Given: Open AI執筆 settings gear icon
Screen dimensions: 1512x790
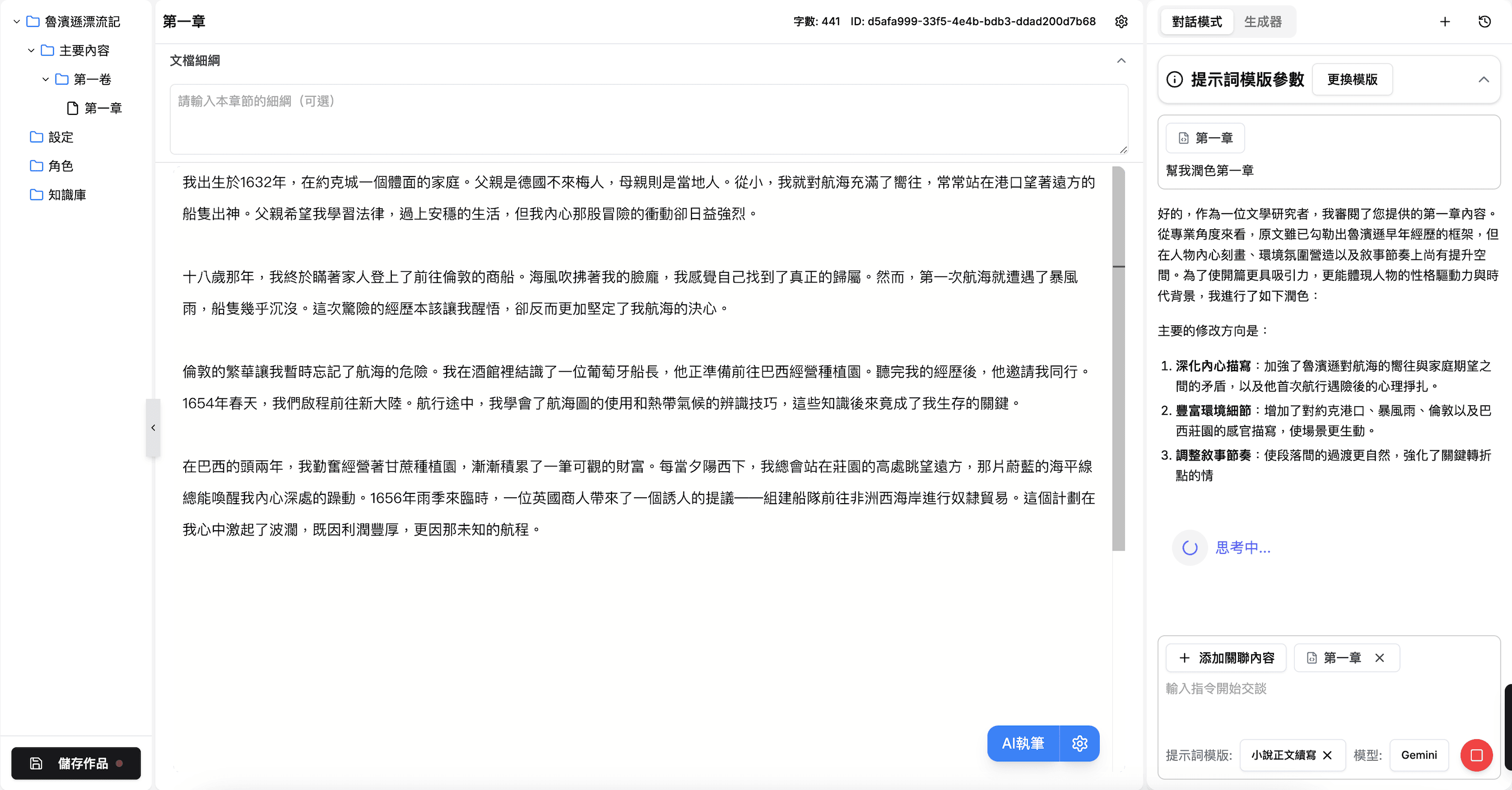Looking at the screenshot, I should click(x=1079, y=743).
